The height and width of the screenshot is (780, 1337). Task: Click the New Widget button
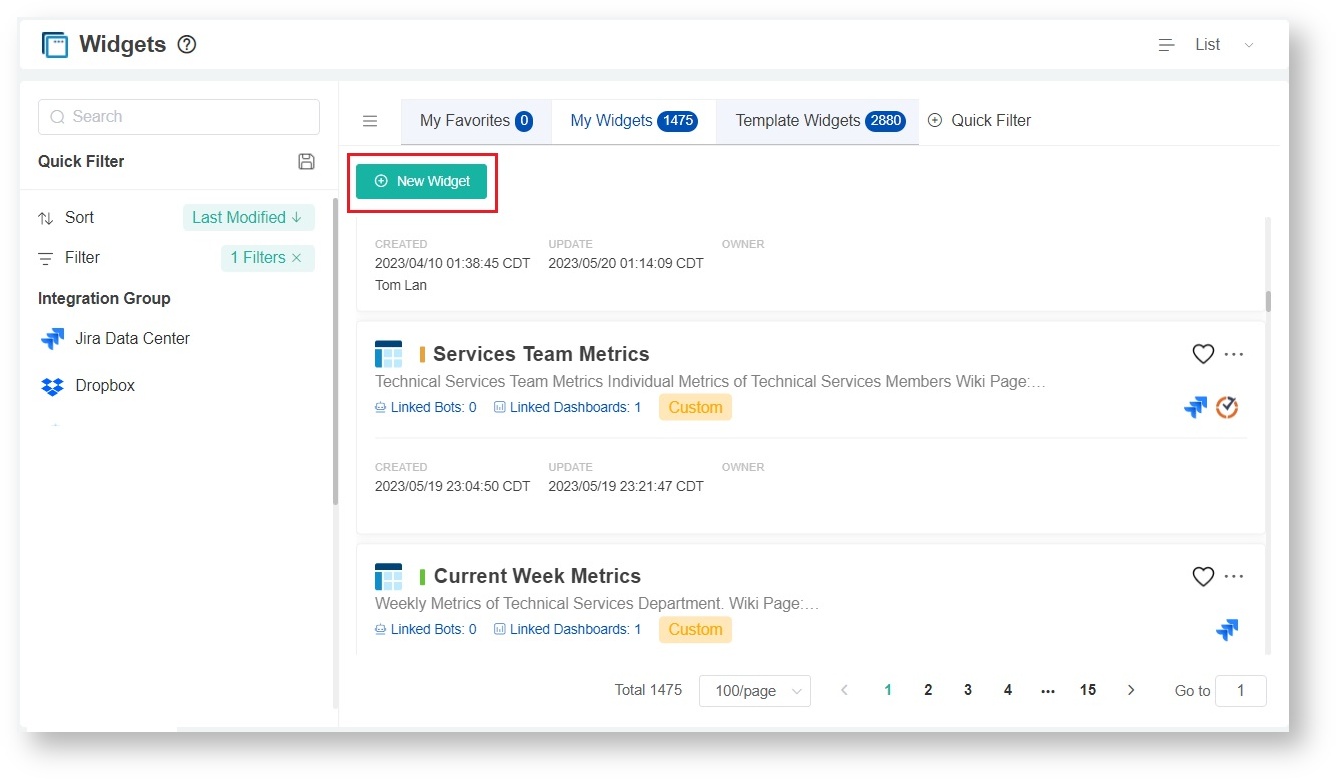422,182
